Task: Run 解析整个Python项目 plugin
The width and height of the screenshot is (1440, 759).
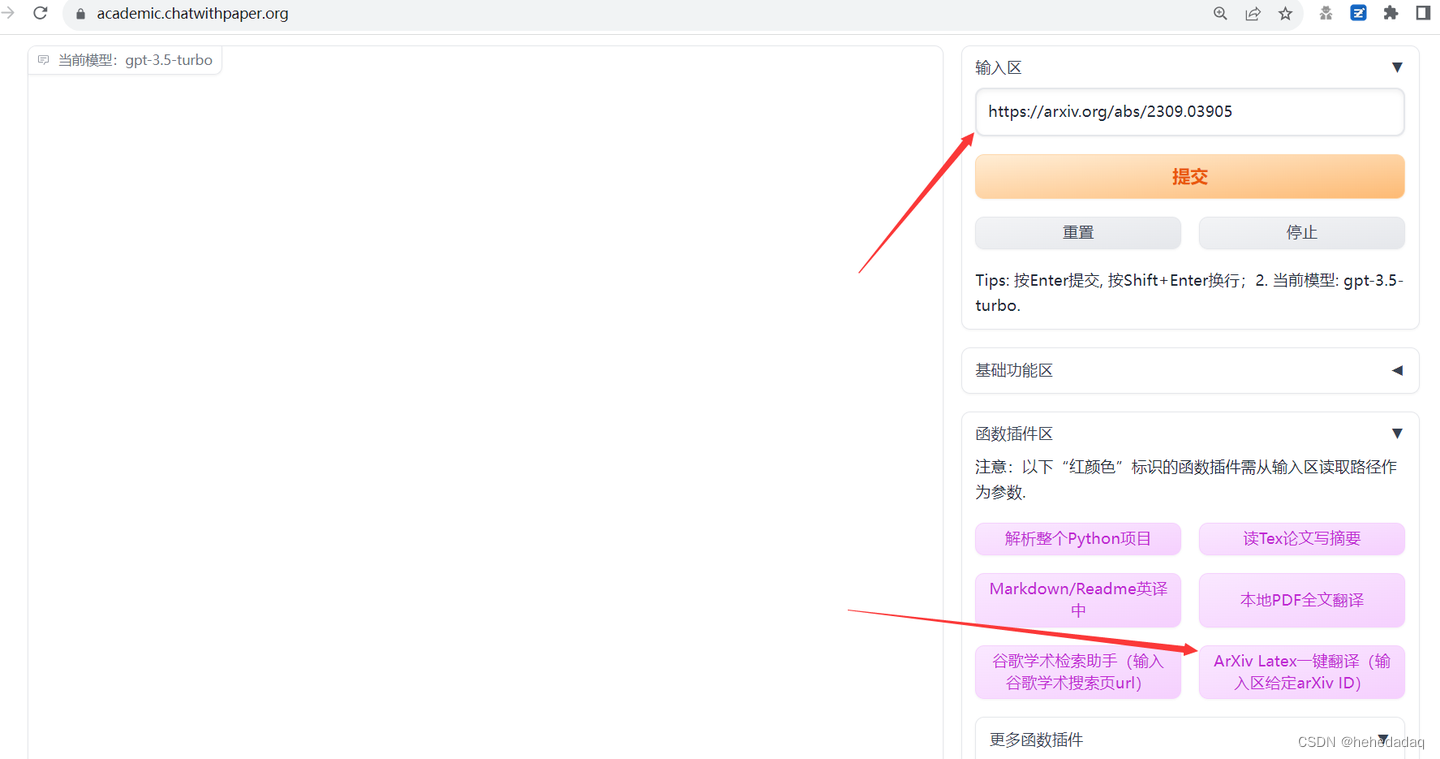Action: coord(1078,539)
